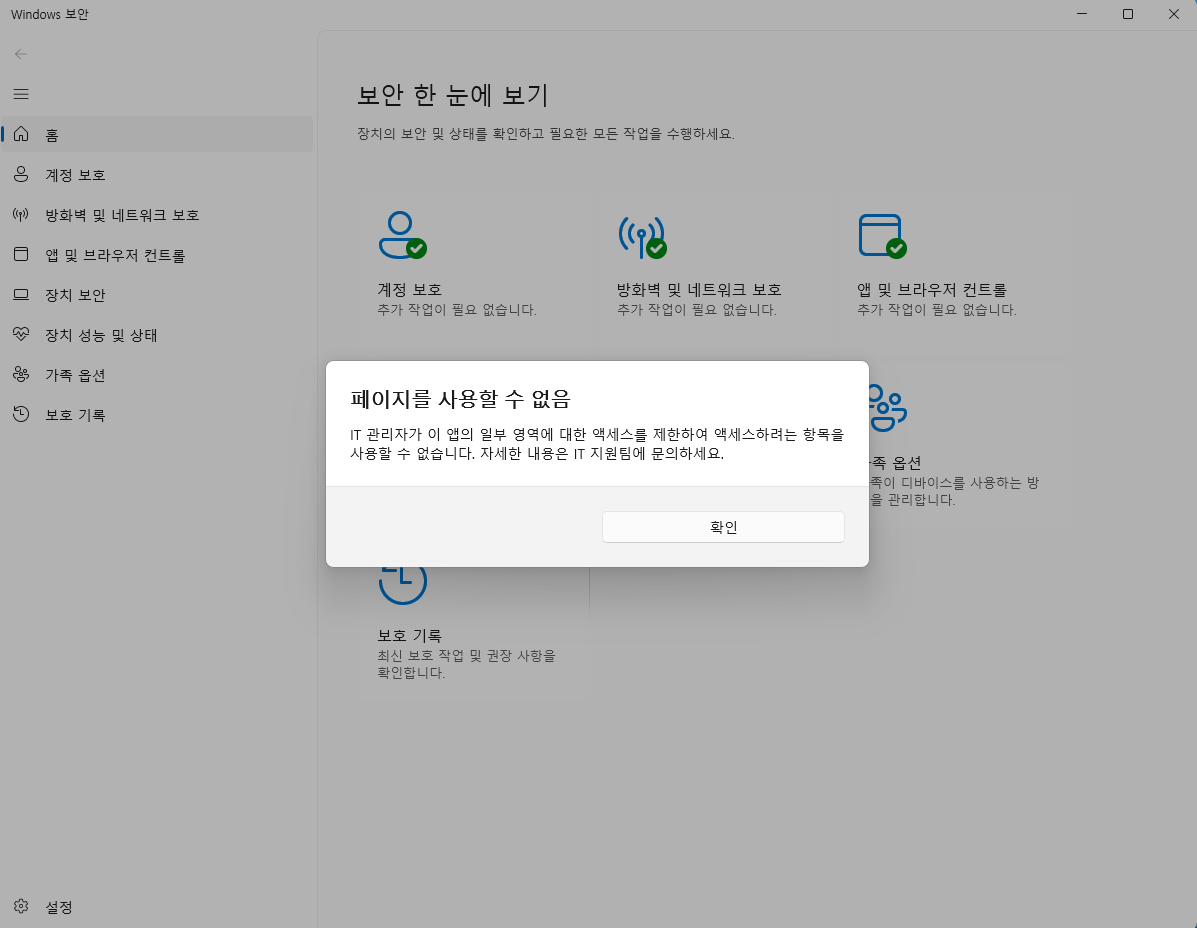1197x928 pixels.
Task: Open the 계정 보호 shield icon tile
Action: pyautogui.click(x=404, y=235)
